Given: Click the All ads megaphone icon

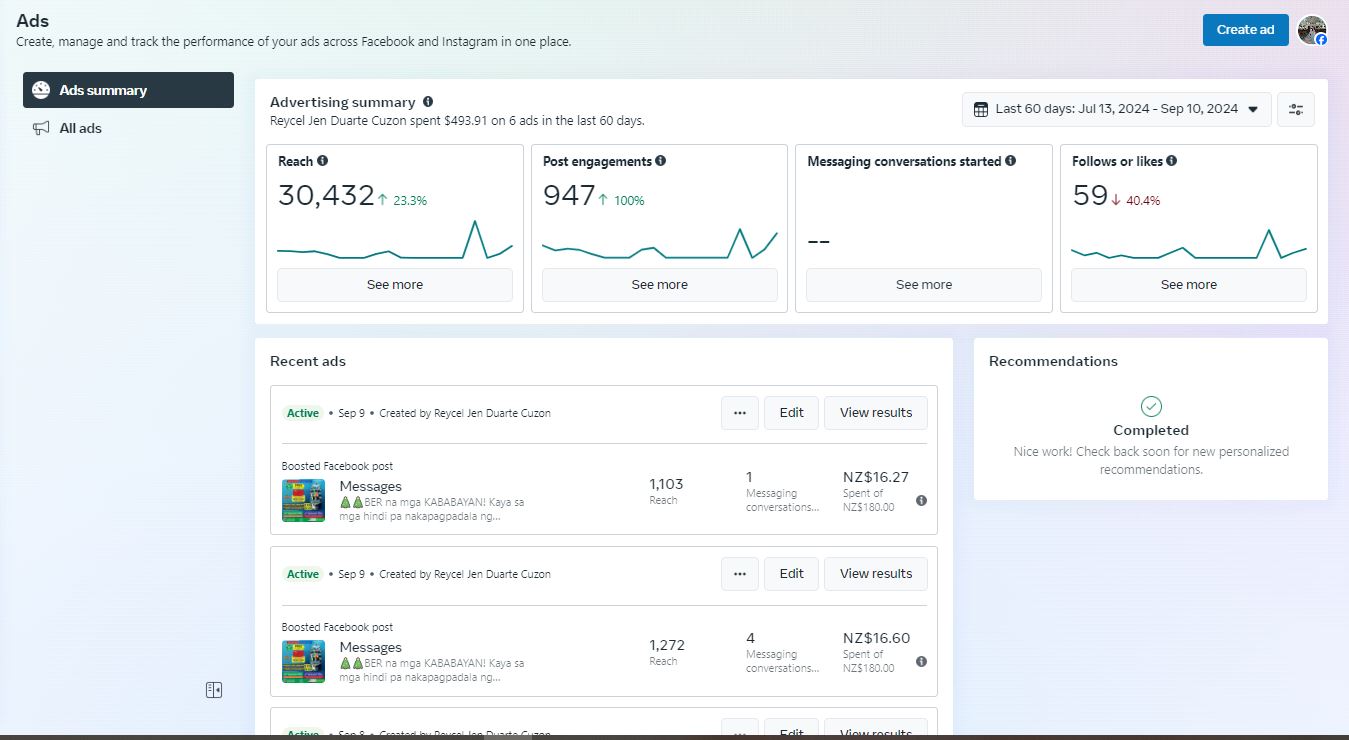Looking at the screenshot, I should (41, 128).
